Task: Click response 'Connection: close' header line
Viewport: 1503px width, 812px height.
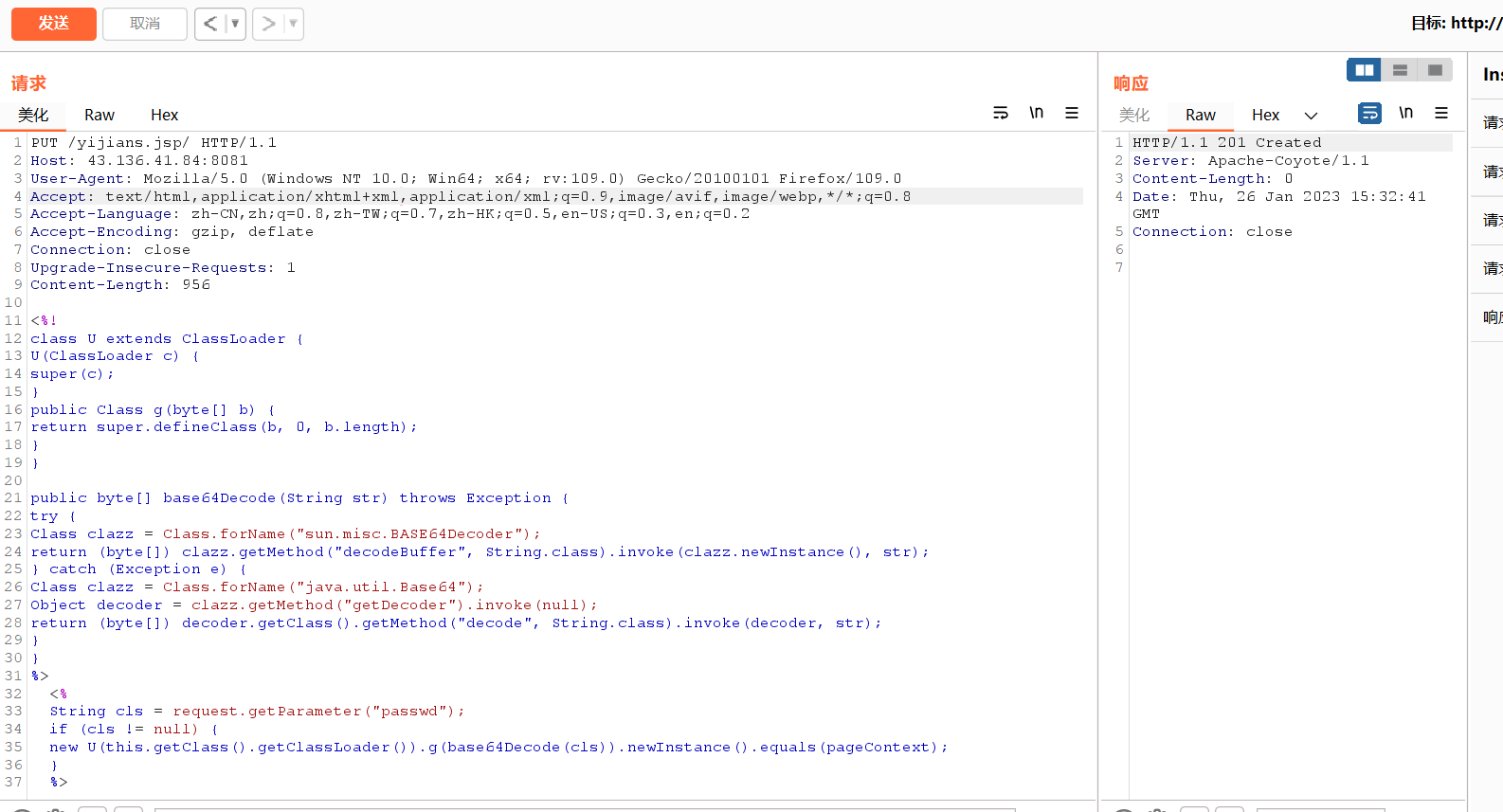Action: (x=1213, y=232)
